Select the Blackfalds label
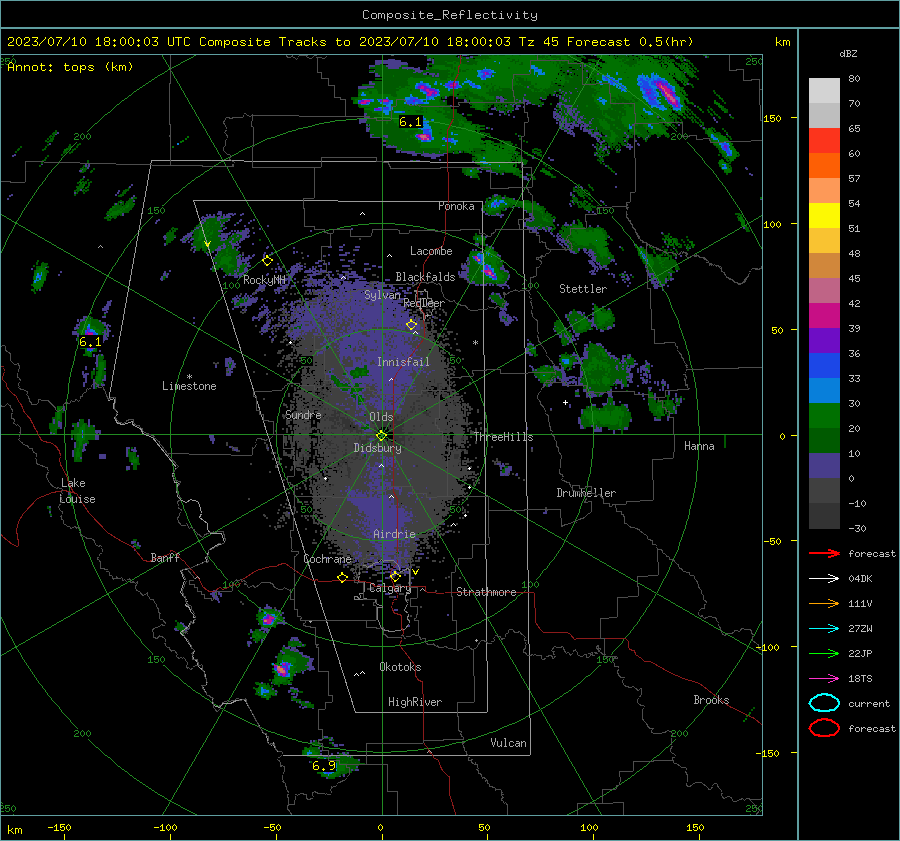This screenshot has height=841, width=900. coord(425,277)
